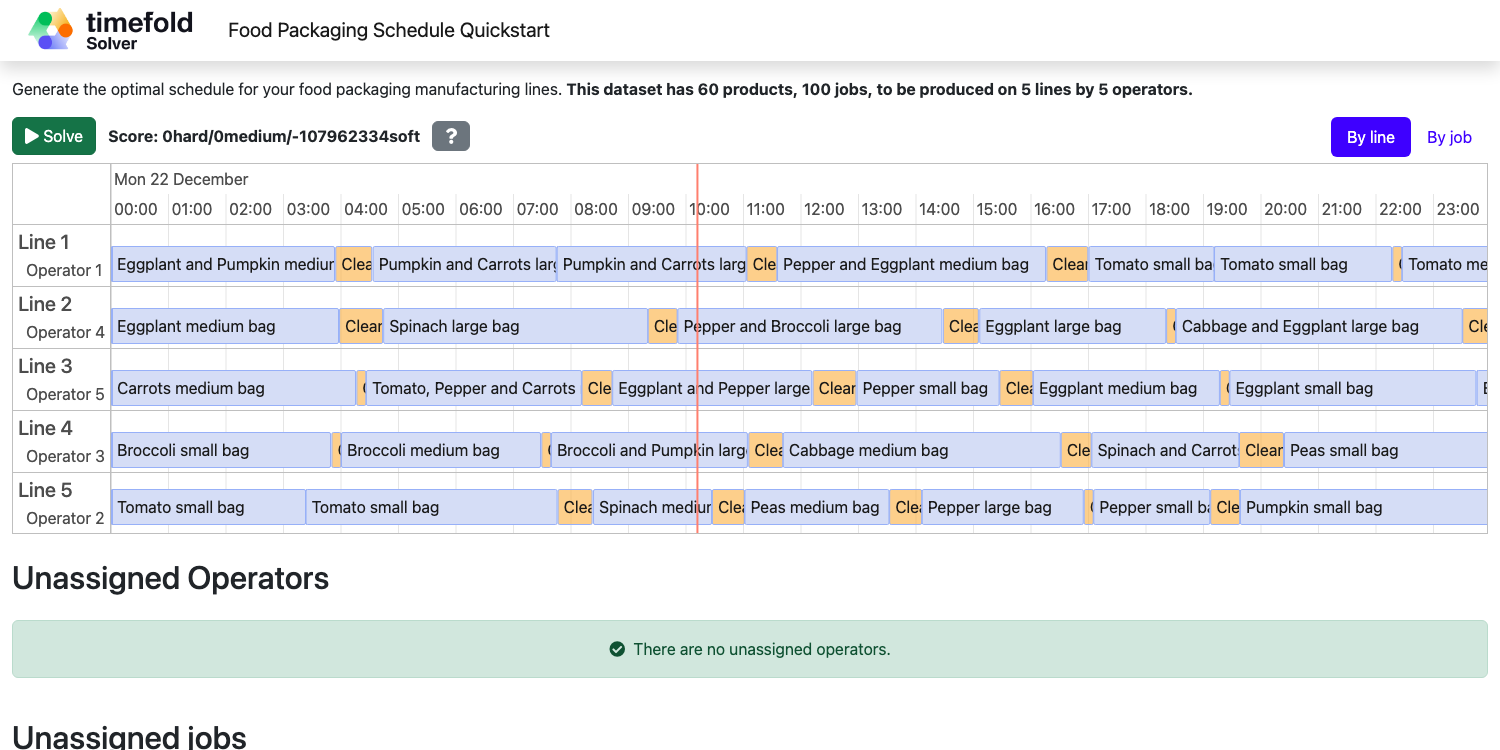The image size is (1500, 750).
Task: Select Peas medium bag job on Line 5
Action: point(816,507)
